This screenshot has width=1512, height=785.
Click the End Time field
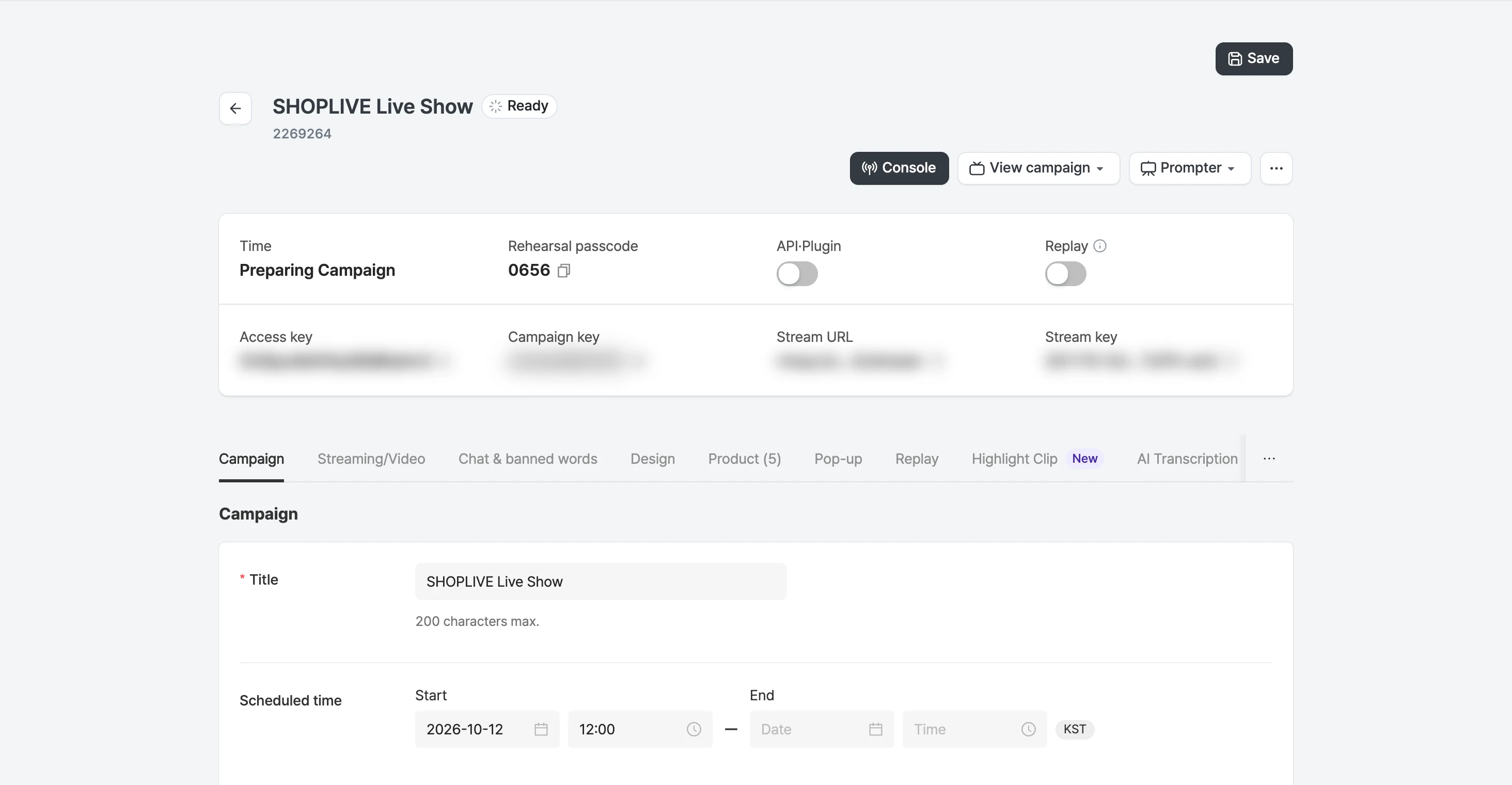point(974,729)
